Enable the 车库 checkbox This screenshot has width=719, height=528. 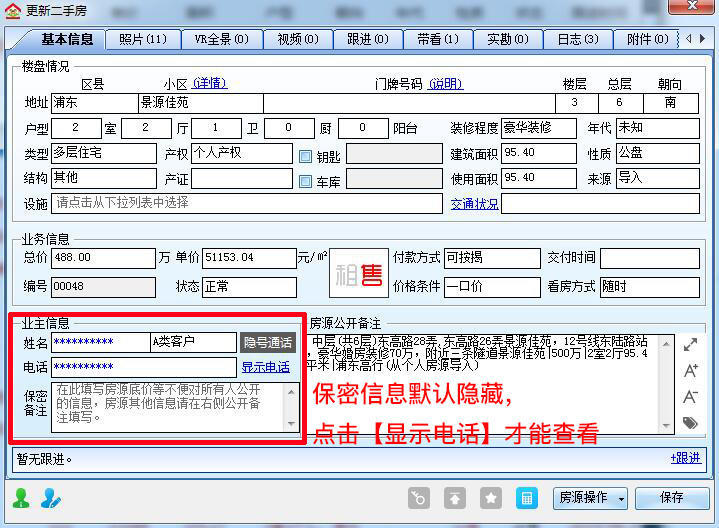point(305,182)
